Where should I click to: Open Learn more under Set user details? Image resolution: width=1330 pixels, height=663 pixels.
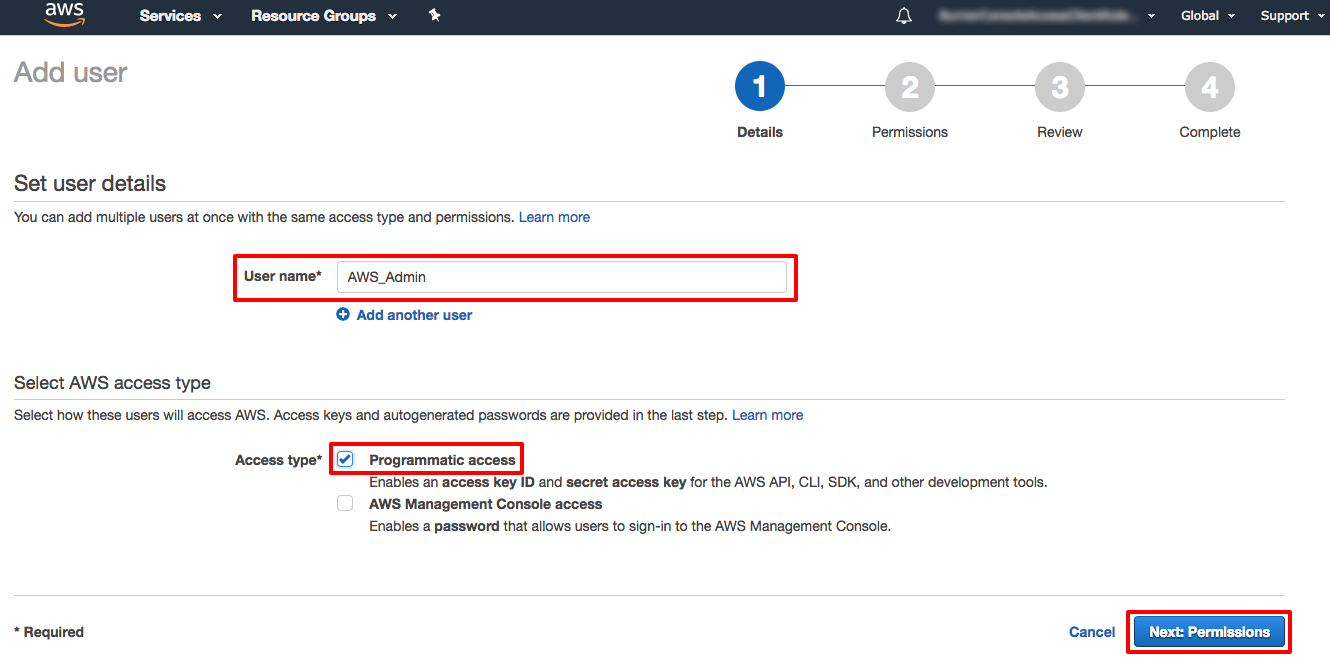[x=554, y=217]
